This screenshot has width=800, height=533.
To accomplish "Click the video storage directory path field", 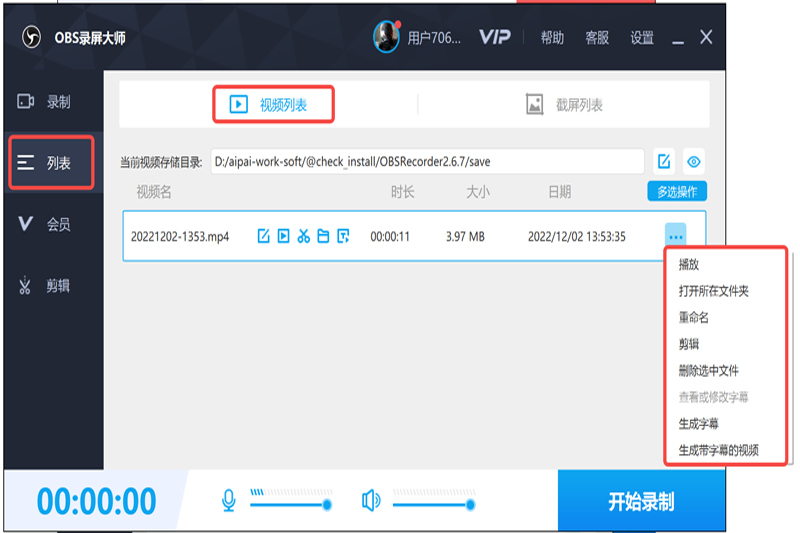I will 427,162.
